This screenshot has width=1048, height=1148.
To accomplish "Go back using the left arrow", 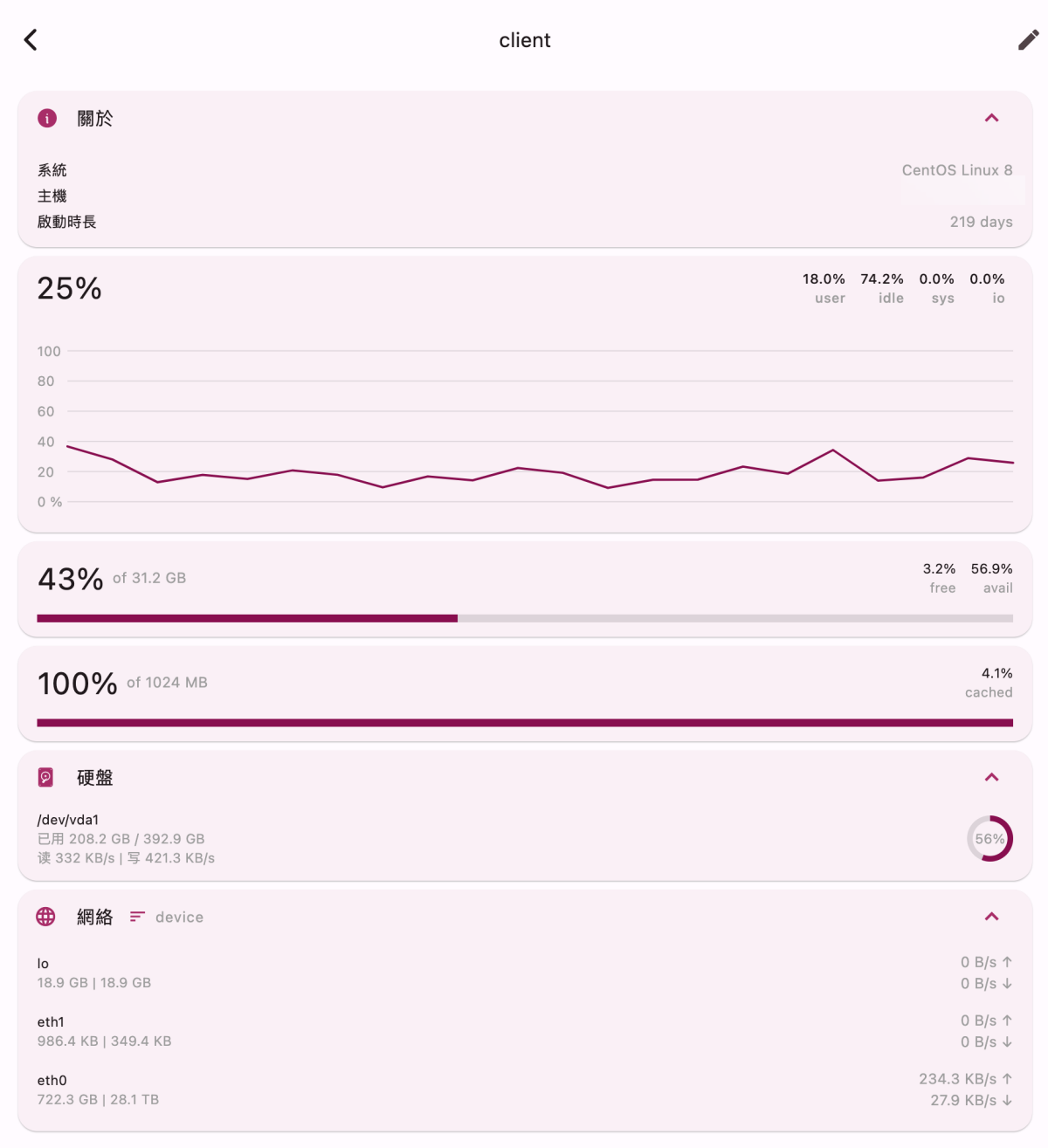I will tap(31, 40).
